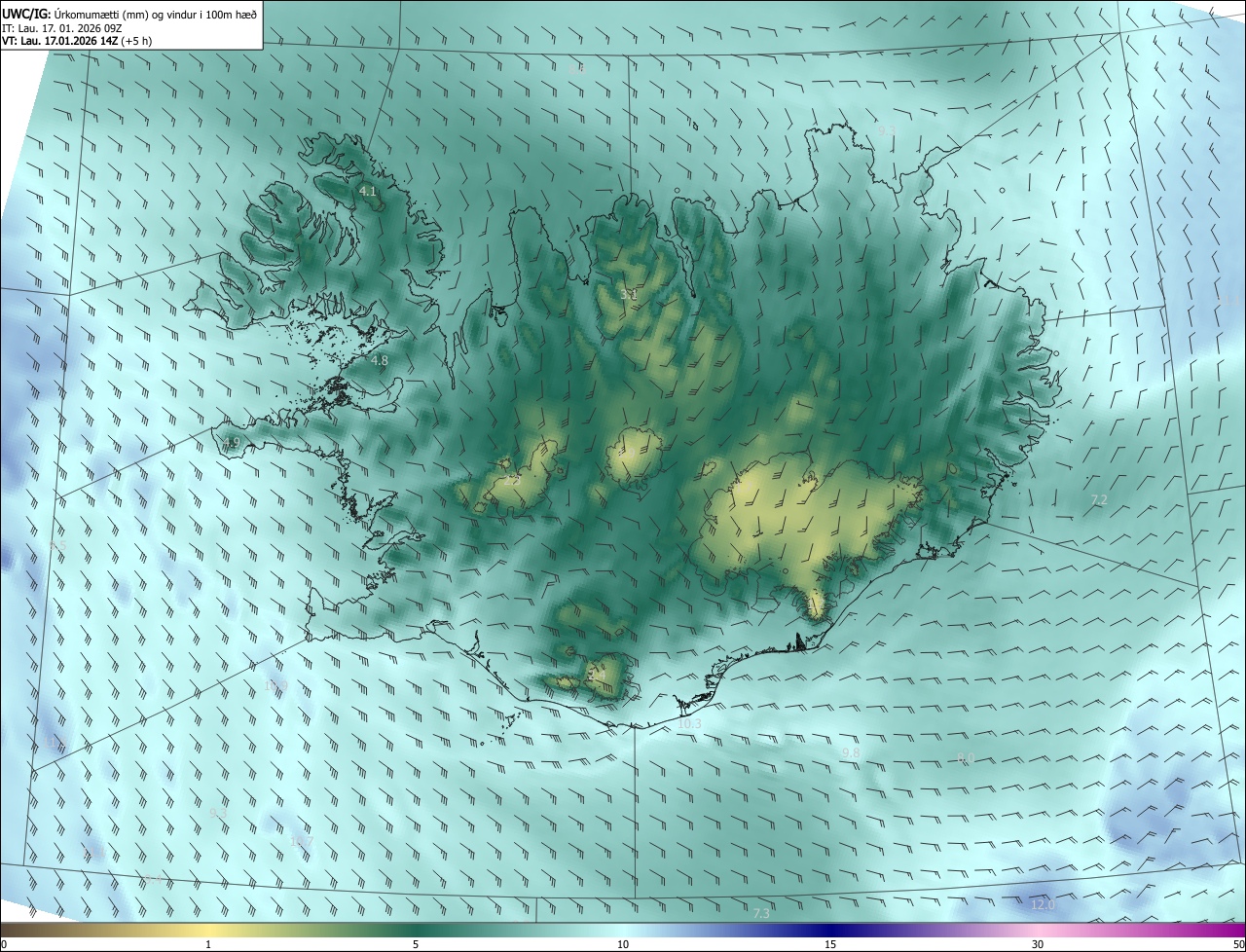This screenshot has height=952, width=1246.
Task: Click the 50 tick on the color scale
Action: pos(1238,944)
